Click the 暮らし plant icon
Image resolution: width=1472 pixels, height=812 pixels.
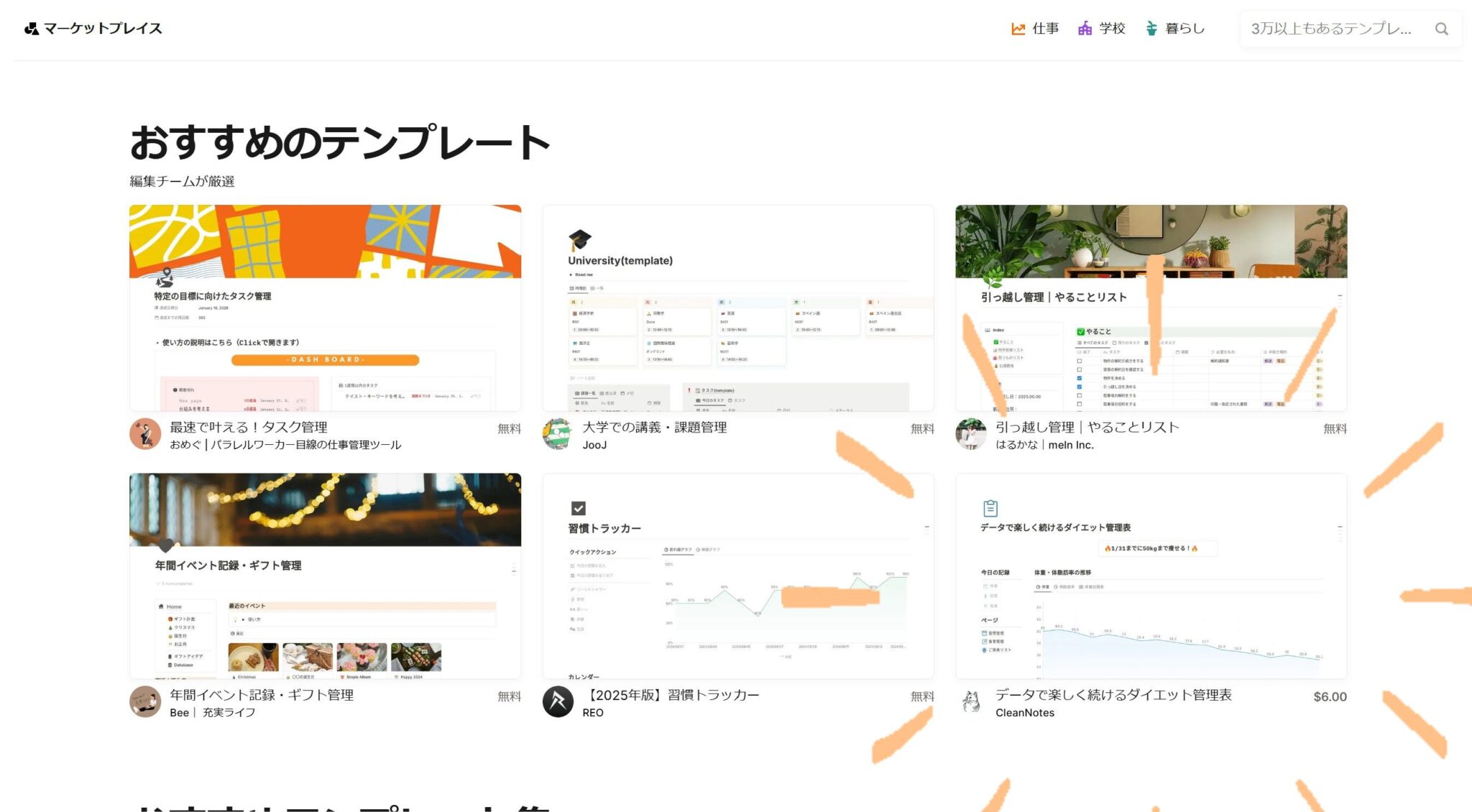1151,29
